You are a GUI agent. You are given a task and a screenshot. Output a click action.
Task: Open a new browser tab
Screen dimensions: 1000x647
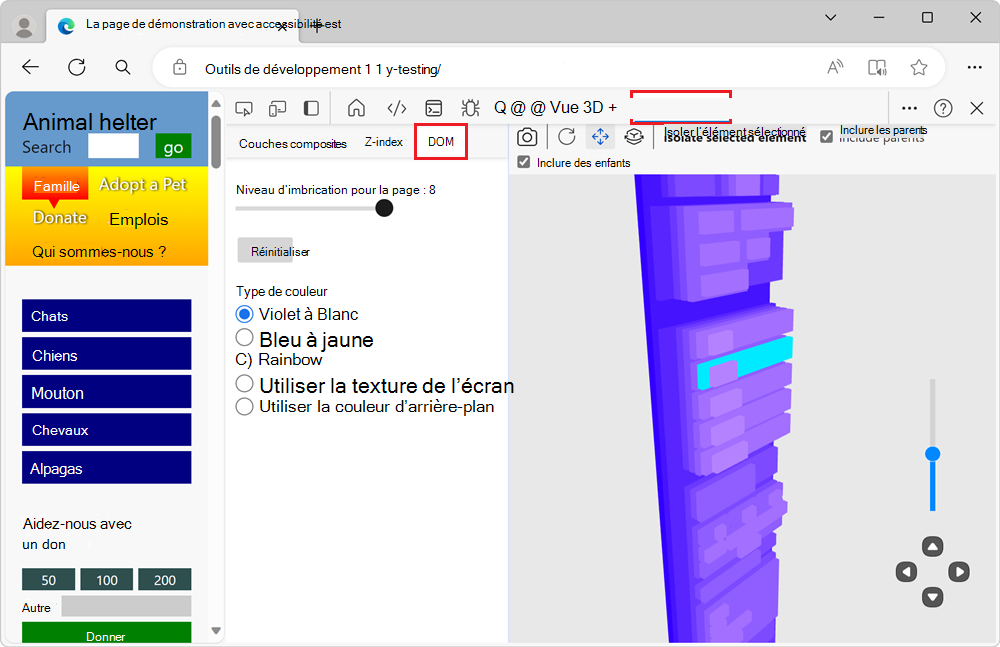click(316, 26)
